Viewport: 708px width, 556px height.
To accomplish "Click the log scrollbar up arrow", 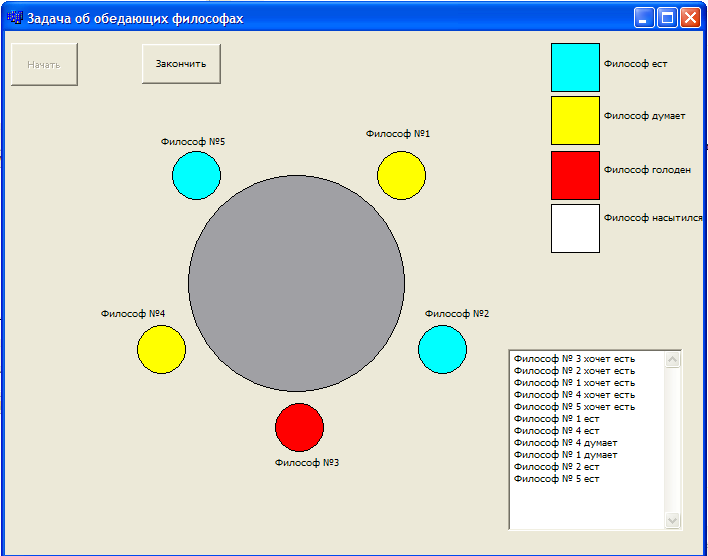I will [673, 360].
